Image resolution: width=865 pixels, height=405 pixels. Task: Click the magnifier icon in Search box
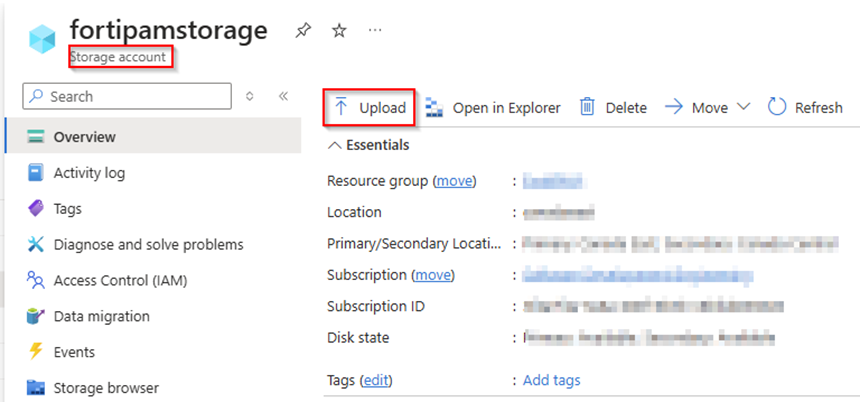[x=36, y=96]
